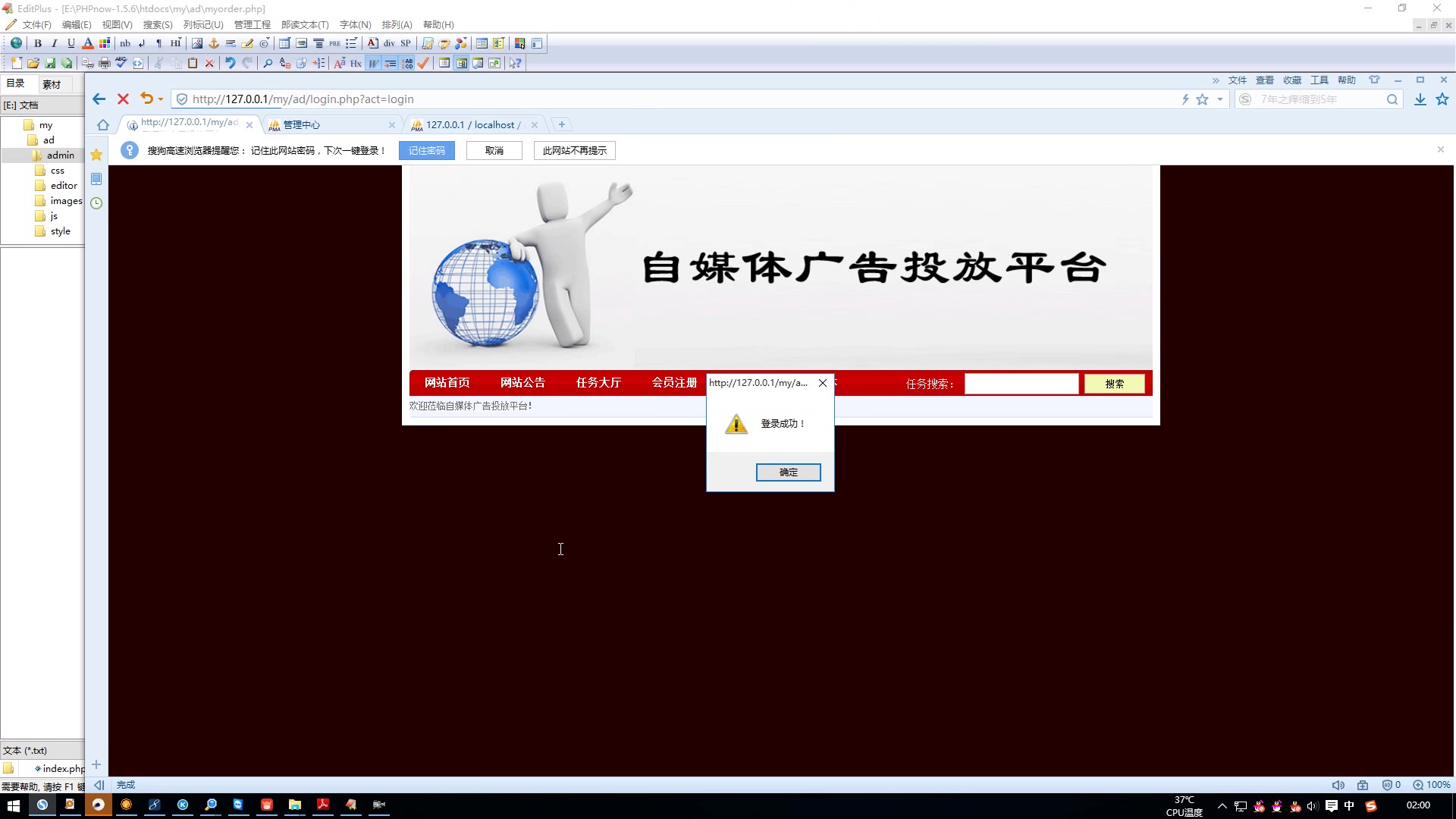Click the 此网站不再提示 button

575,151
